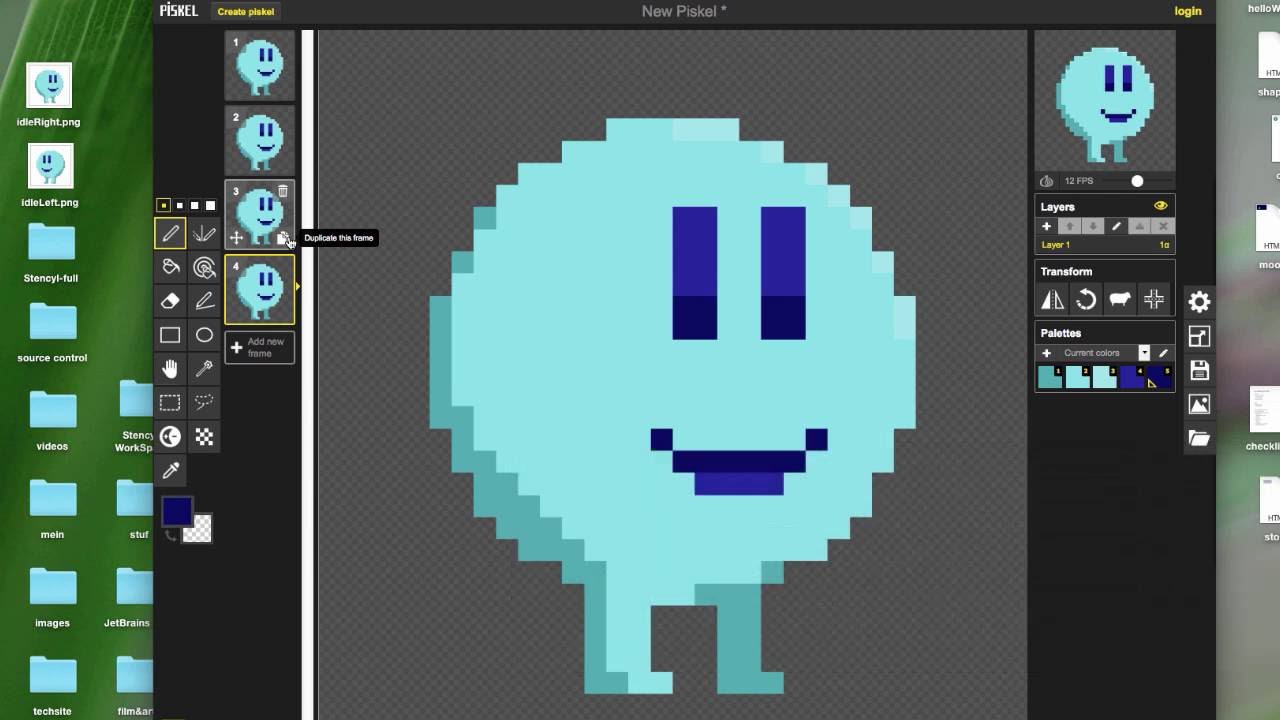Select the Move hand tool
Viewport: 1280px width, 720px height.
170,369
